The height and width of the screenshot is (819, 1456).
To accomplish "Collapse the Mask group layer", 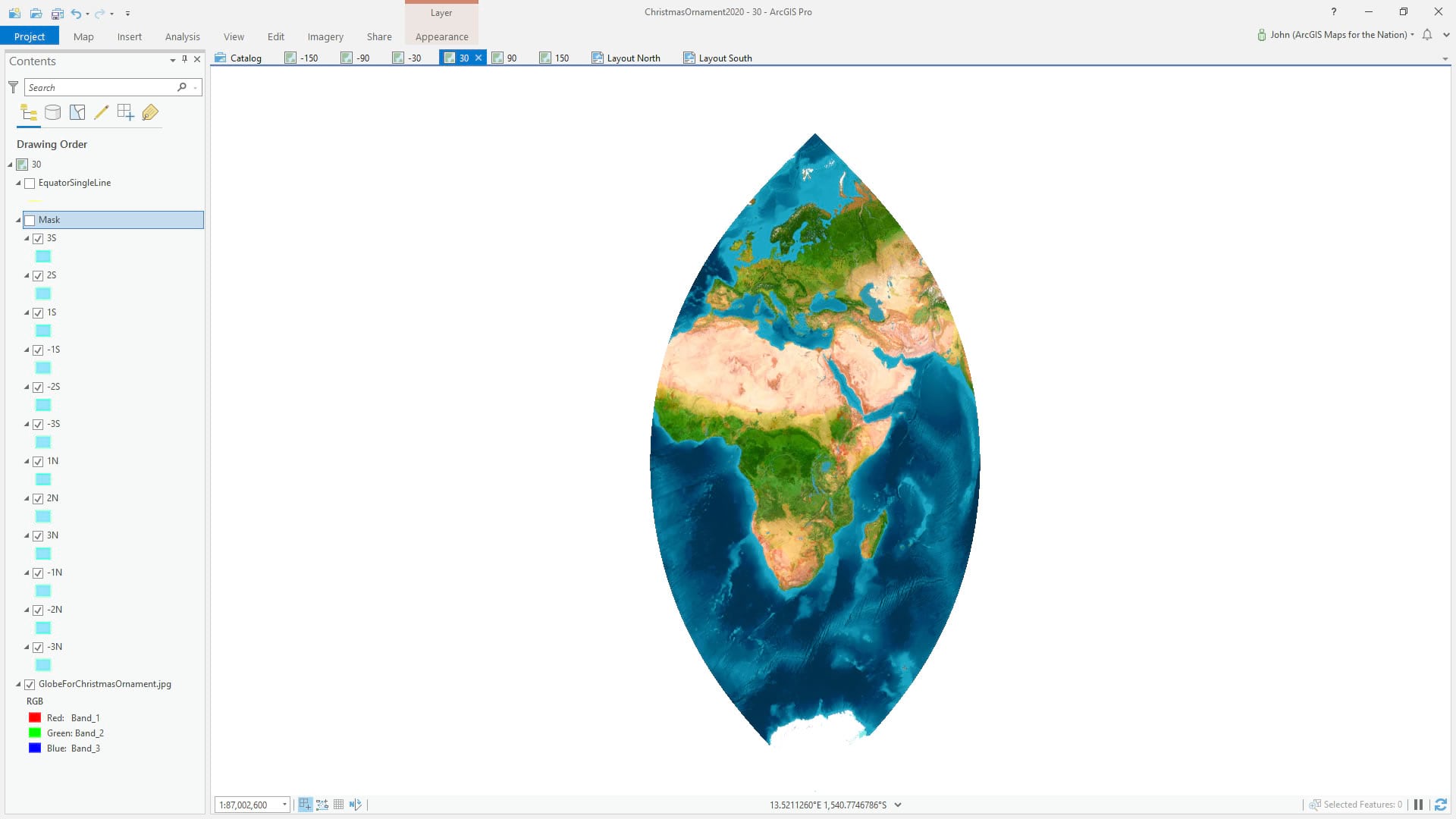I will pyautogui.click(x=19, y=221).
